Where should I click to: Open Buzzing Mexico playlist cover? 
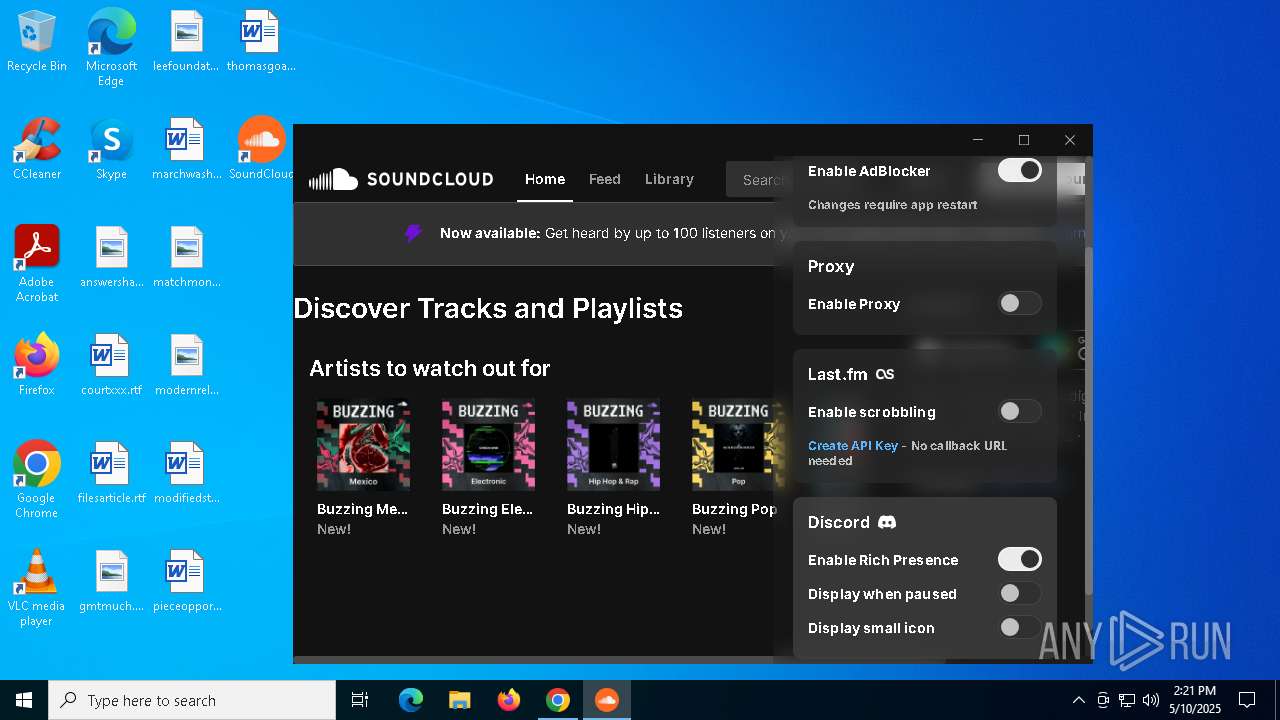363,445
